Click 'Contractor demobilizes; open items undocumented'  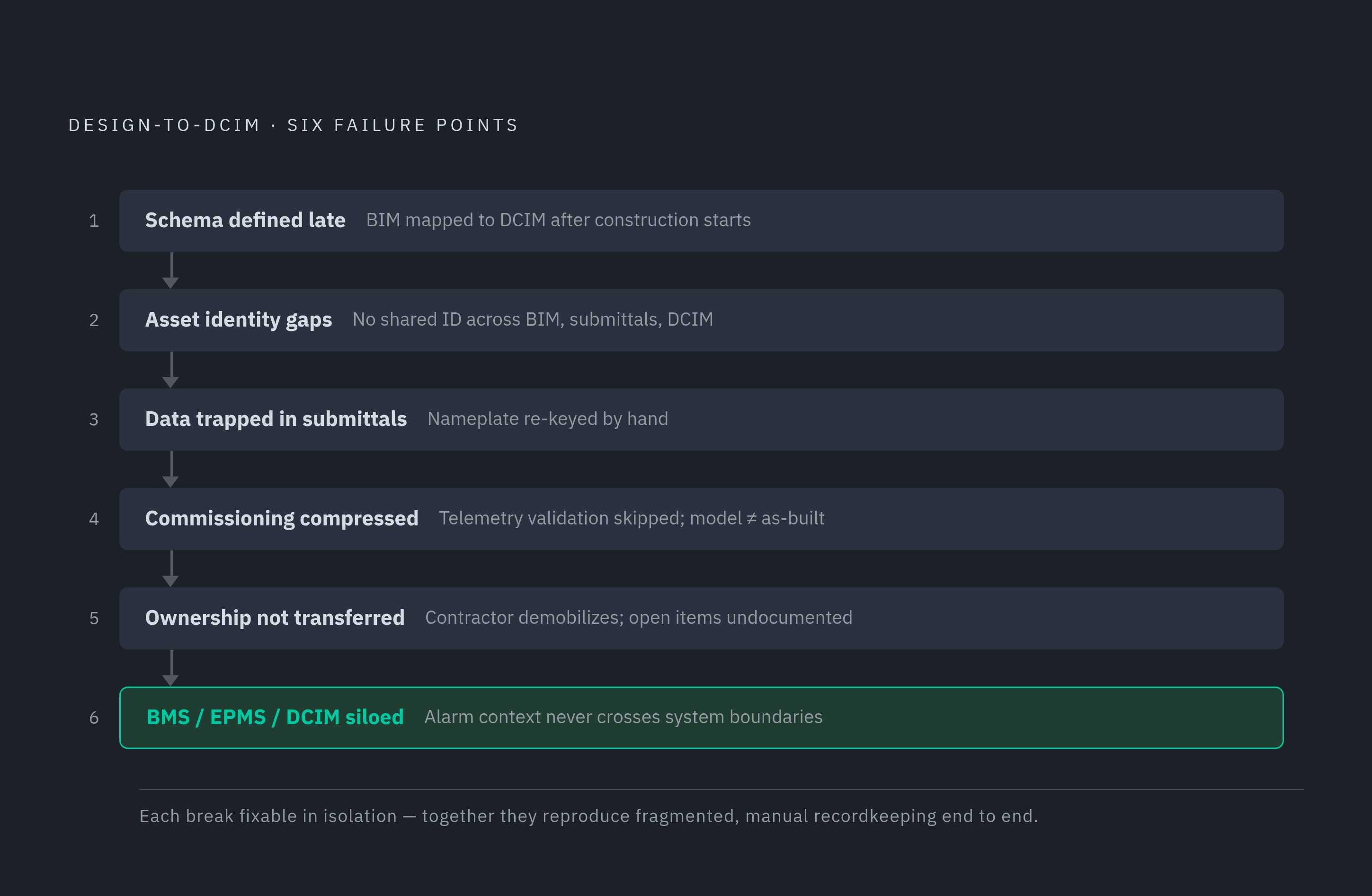(x=638, y=618)
